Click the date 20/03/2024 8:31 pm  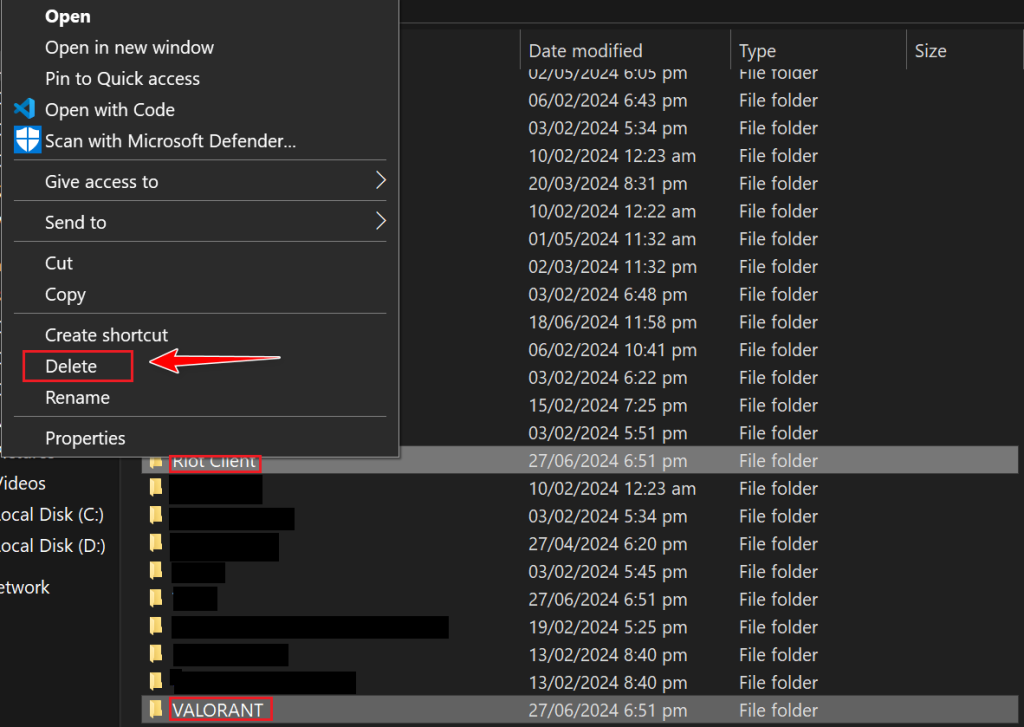tap(607, 184)
